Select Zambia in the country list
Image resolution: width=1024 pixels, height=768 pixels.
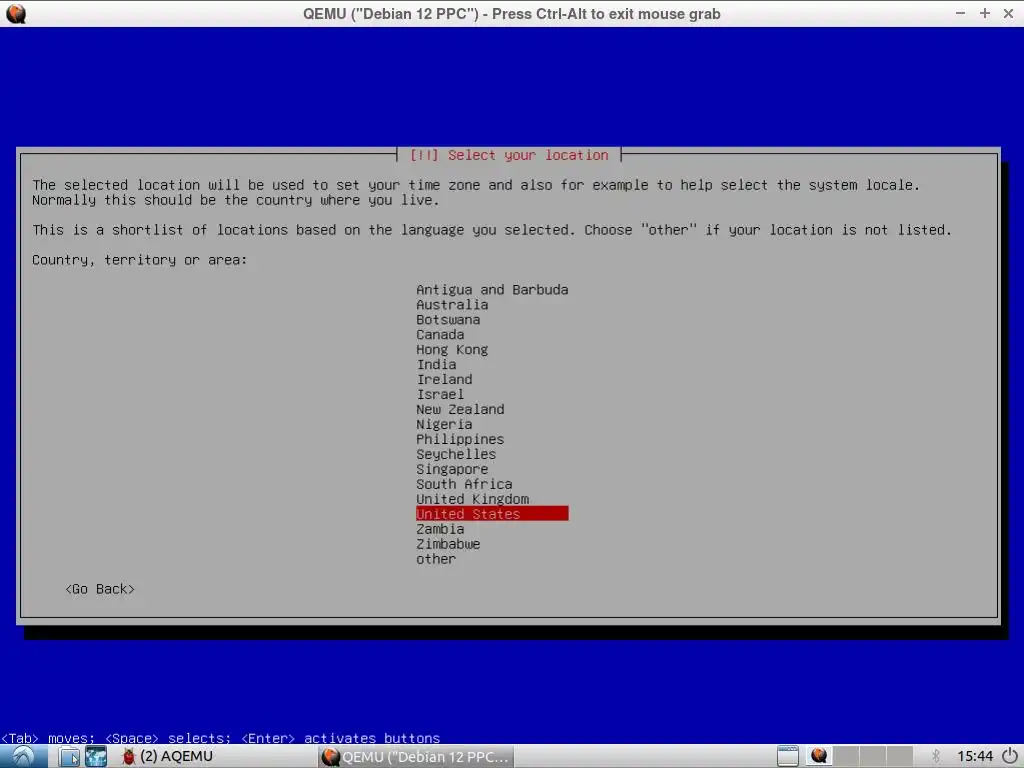[440, 529]
